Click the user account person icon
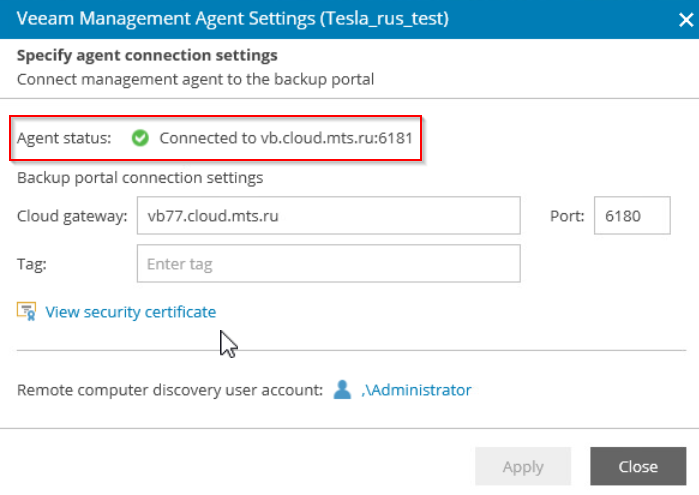This screenshot has height=495, width=699. coord(343,390)
